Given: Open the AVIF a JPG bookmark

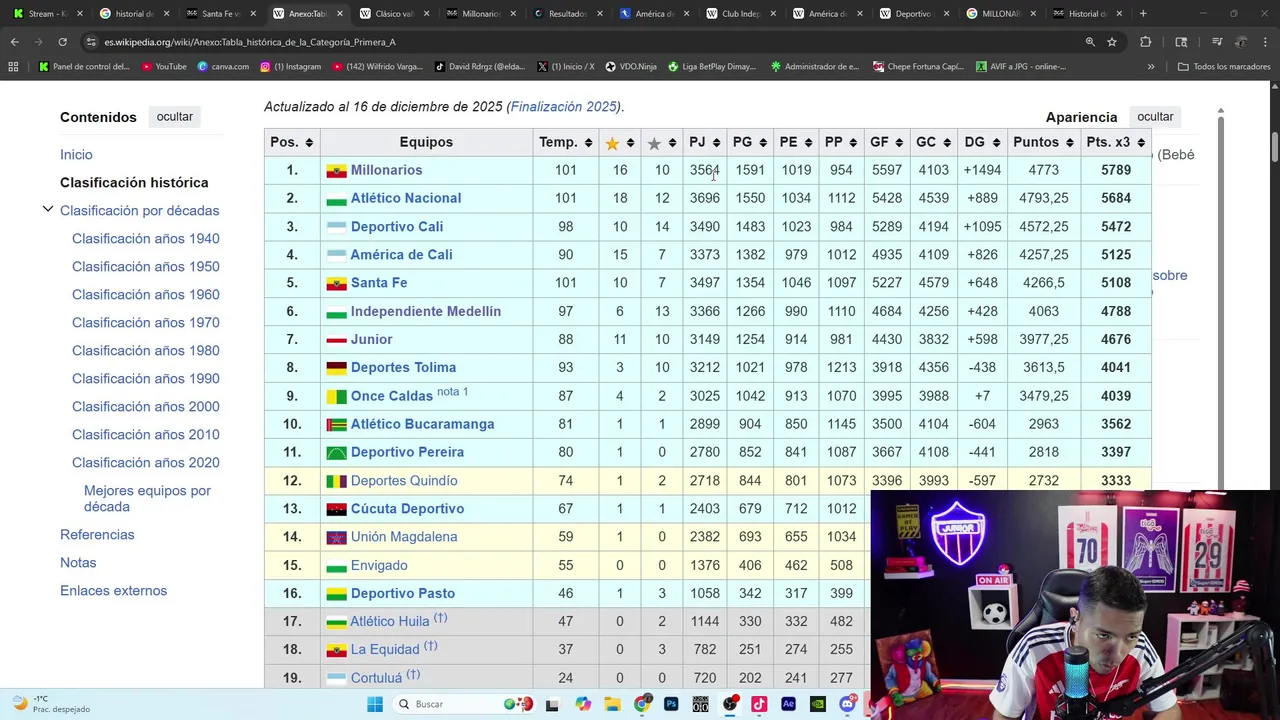Looking at the screenshot, I should pyautogui.click(x=1020, y=67).
